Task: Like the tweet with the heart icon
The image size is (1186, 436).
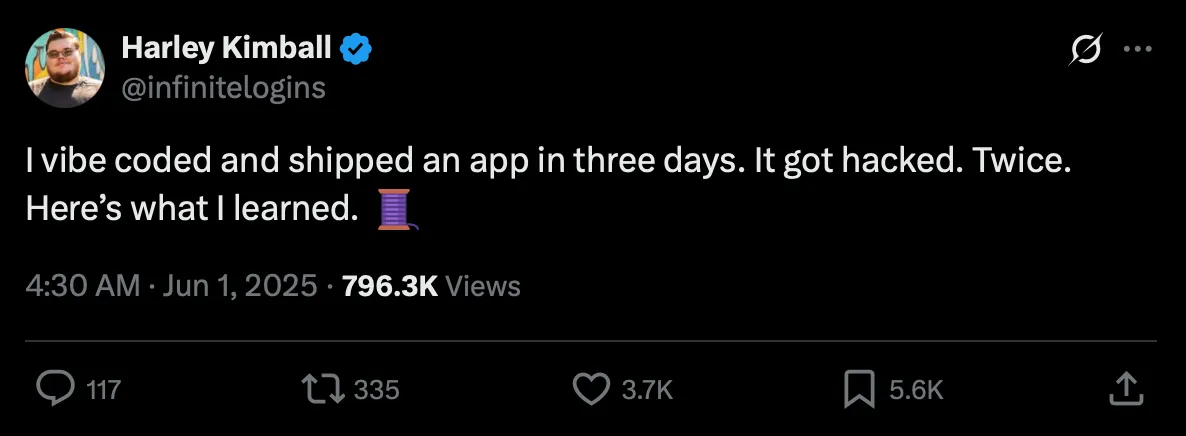Action: [593, 389]
